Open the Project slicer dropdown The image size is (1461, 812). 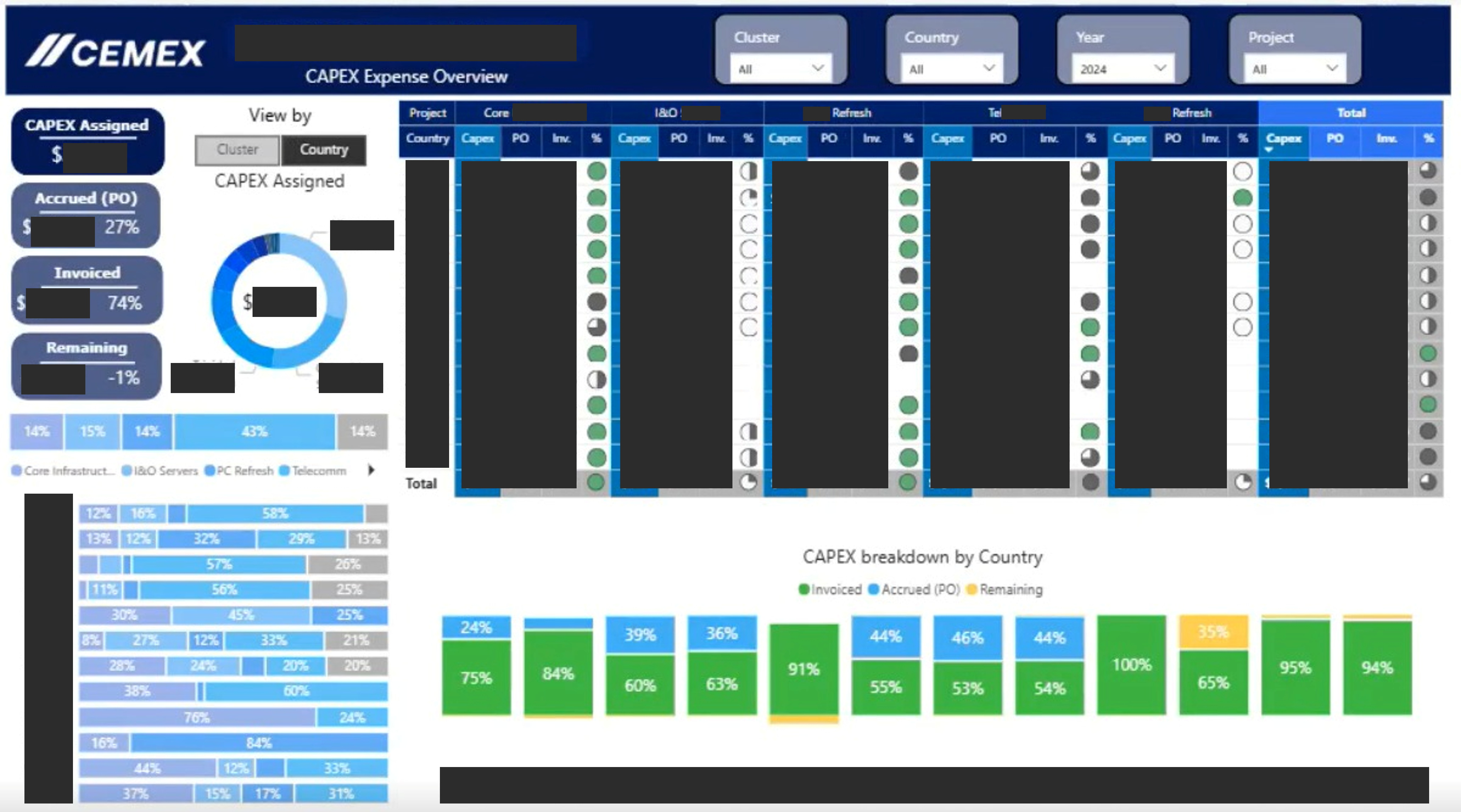(x=1294, y=69)
